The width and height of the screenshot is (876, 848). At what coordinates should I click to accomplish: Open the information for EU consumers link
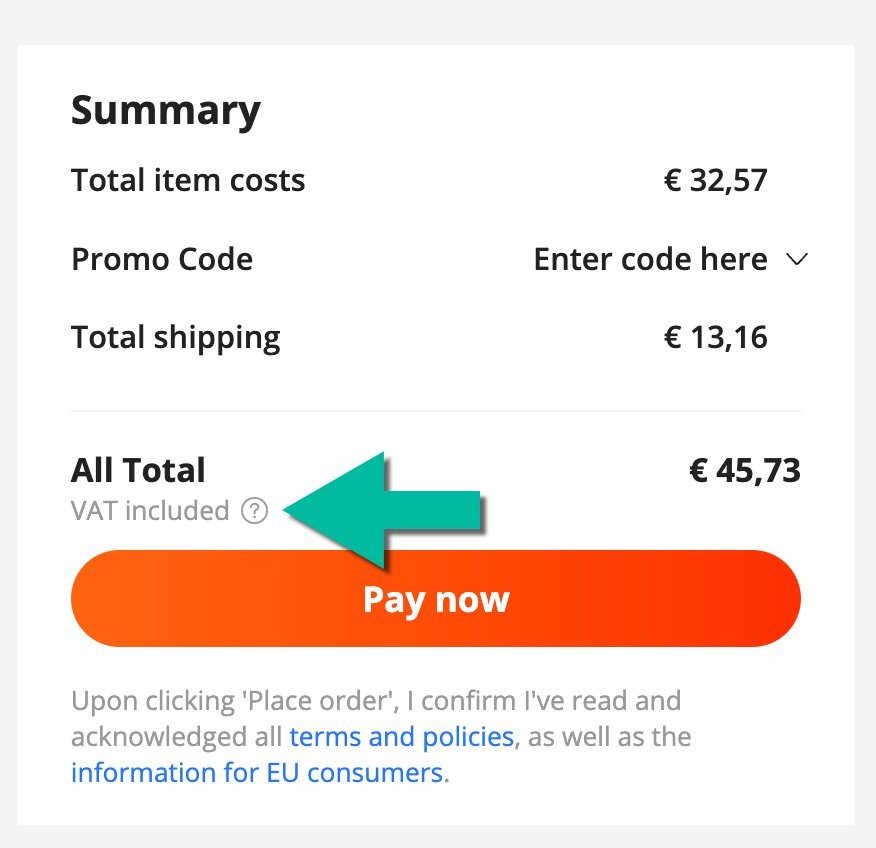click(257, 772)
